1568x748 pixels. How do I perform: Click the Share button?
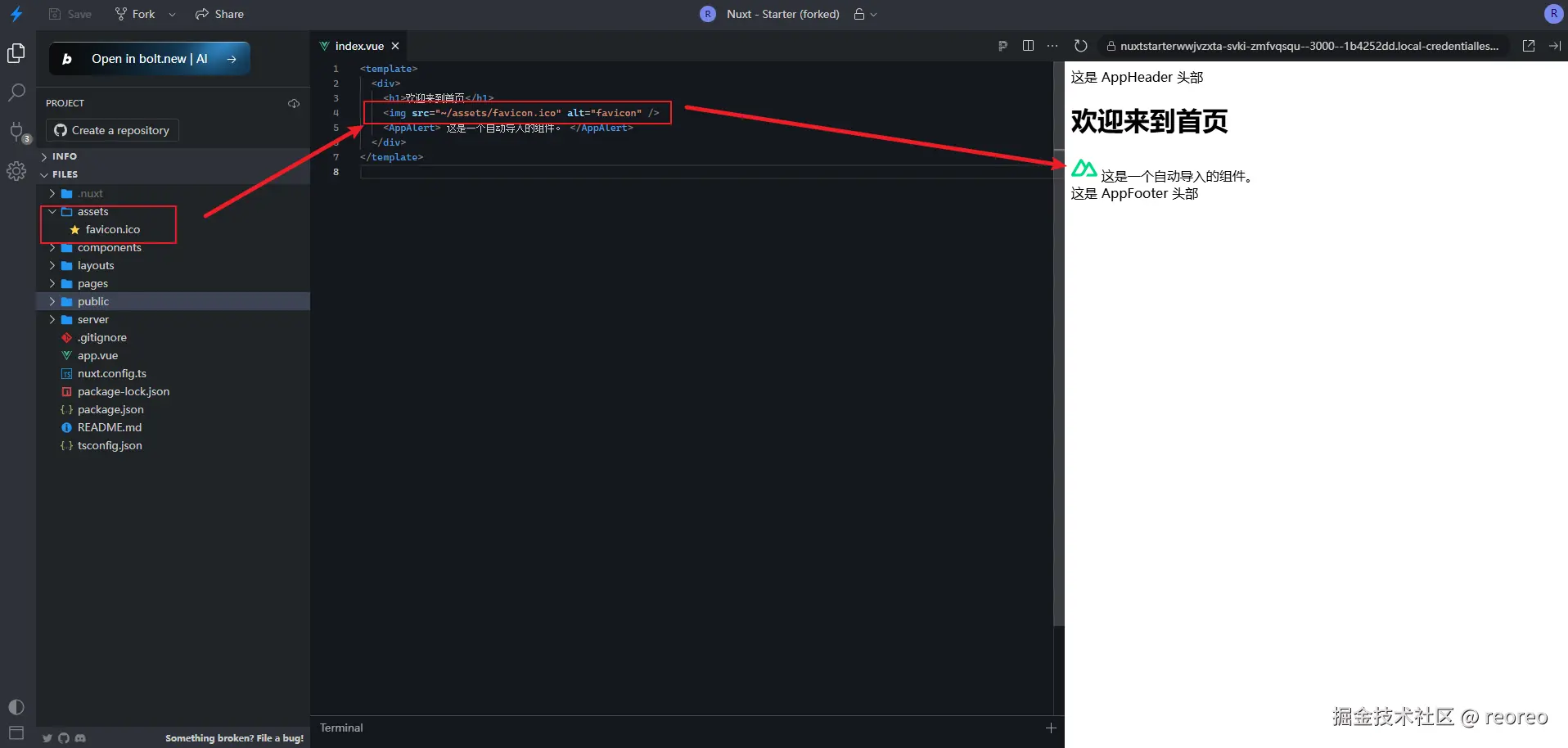219,14
